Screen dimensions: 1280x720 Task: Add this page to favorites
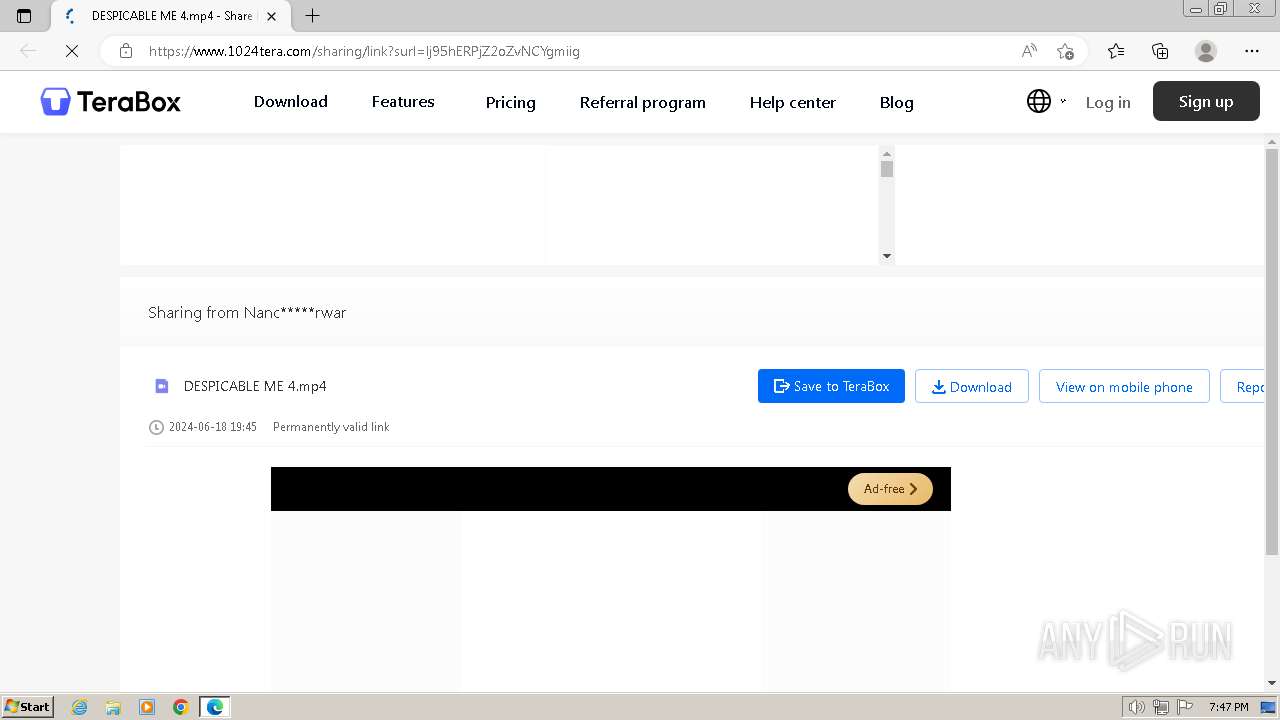(1065, 51)
